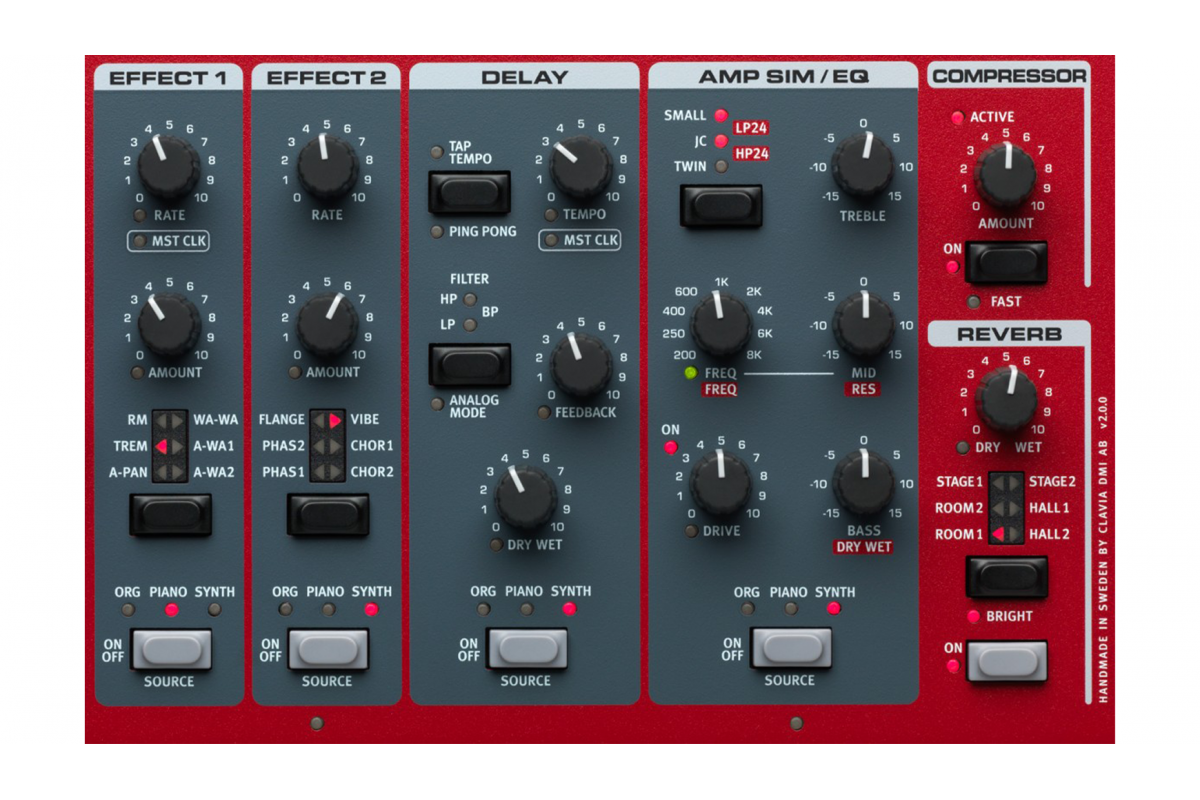Cycle Effect 2 type toward CHOR1
The image size is (1200, 800).
point(326,516)
